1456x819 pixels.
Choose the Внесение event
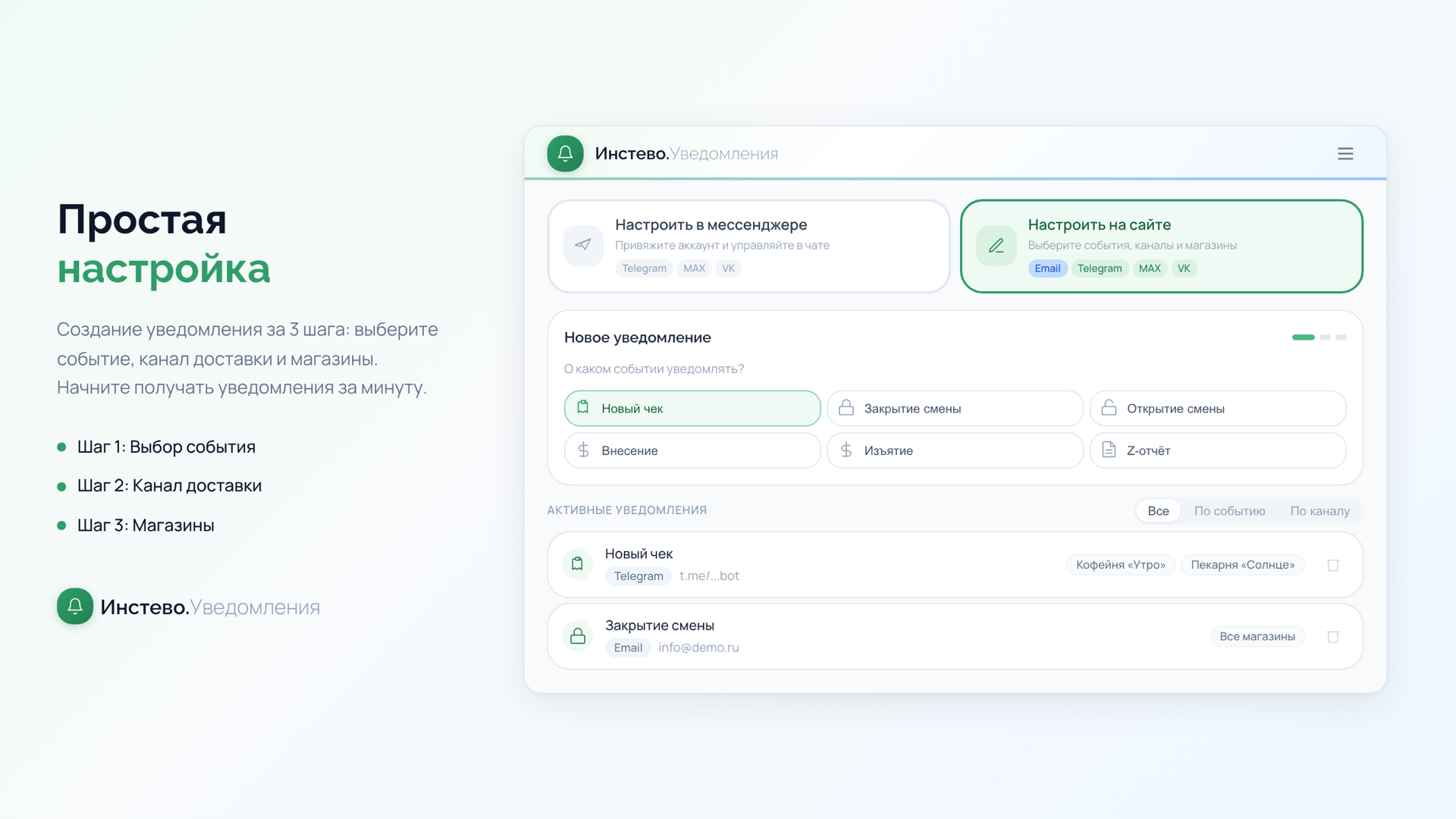692,450
